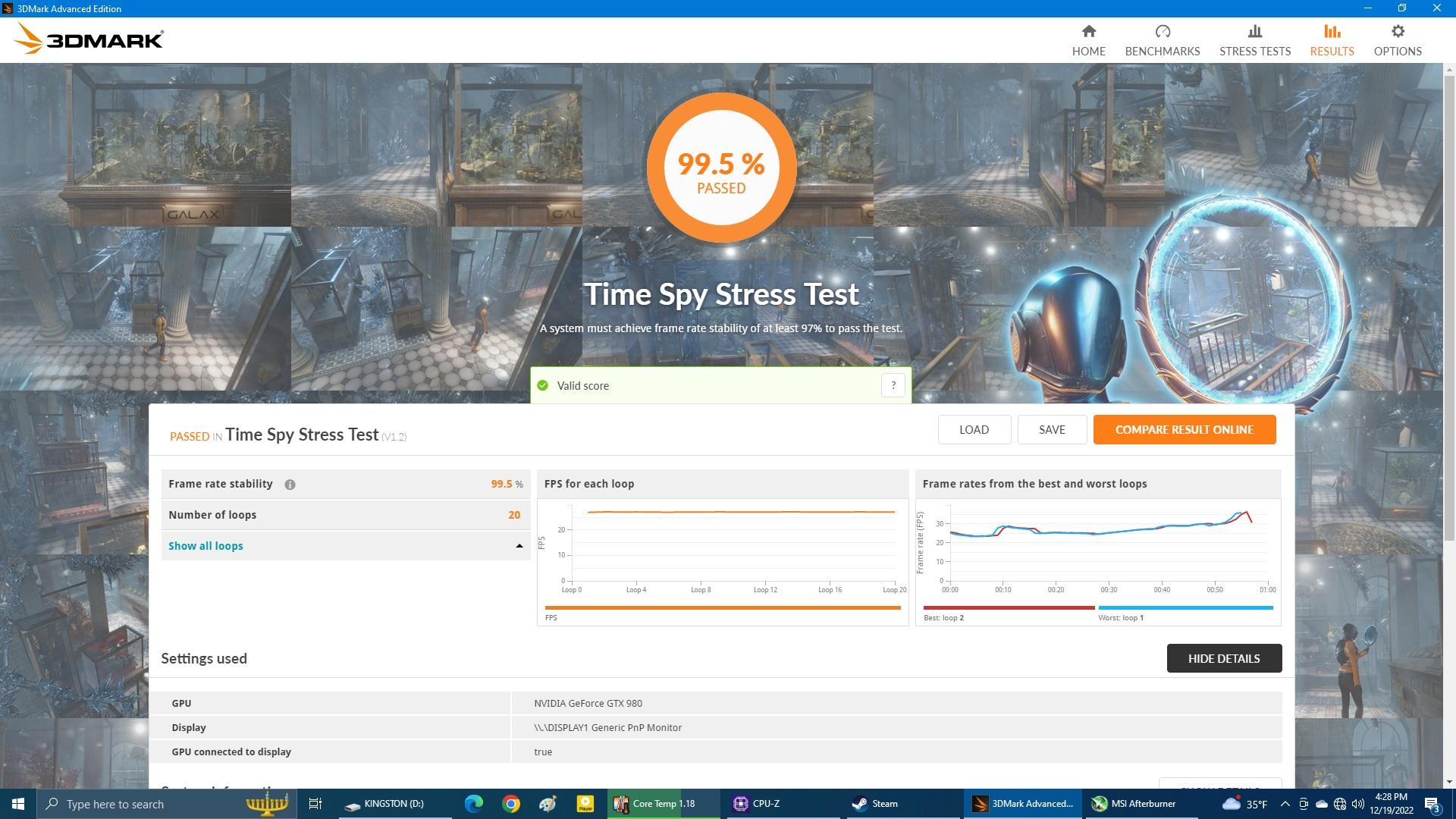Click the vertical scrollbar on right
1456x819 pixels.
tap(1449, 303)
